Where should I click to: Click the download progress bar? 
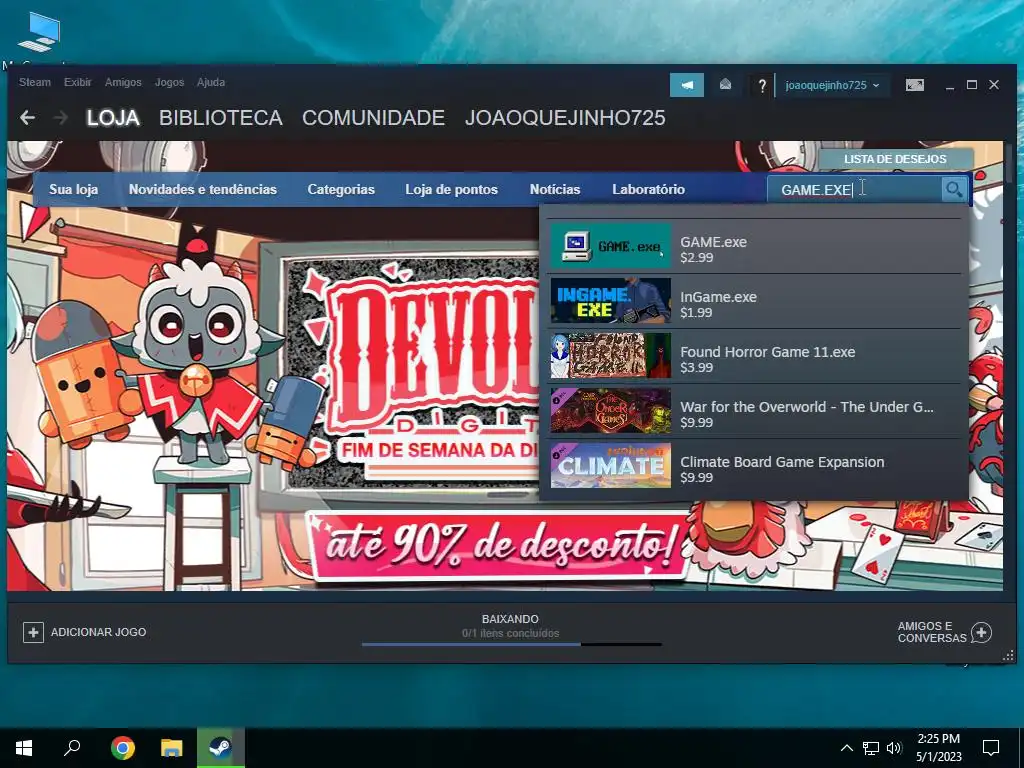coord(511,645)
